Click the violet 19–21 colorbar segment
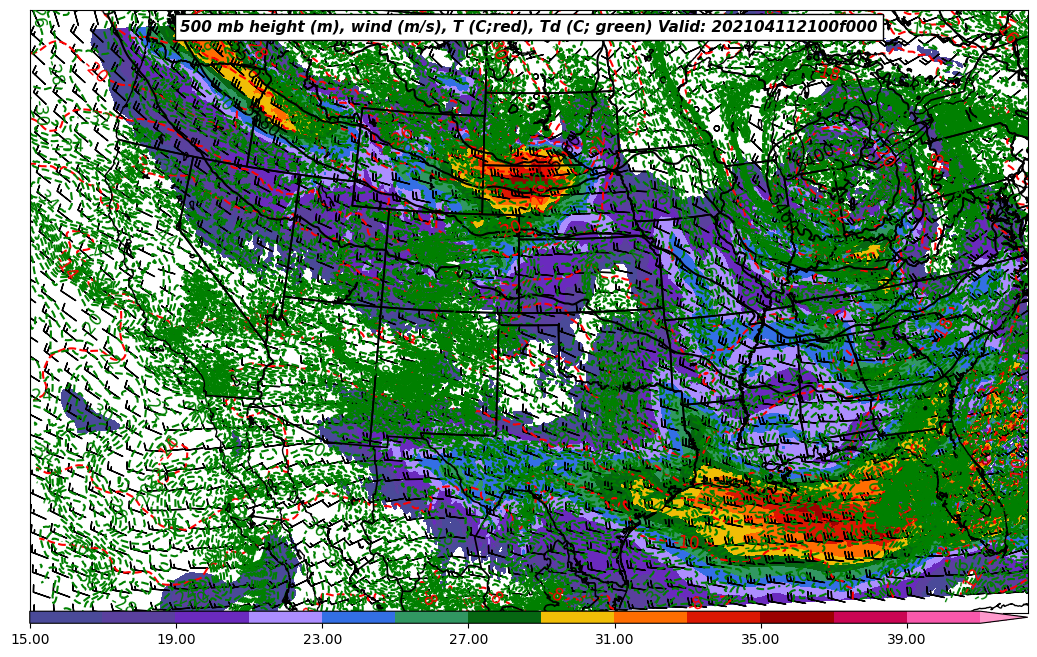 pos(212,617)
